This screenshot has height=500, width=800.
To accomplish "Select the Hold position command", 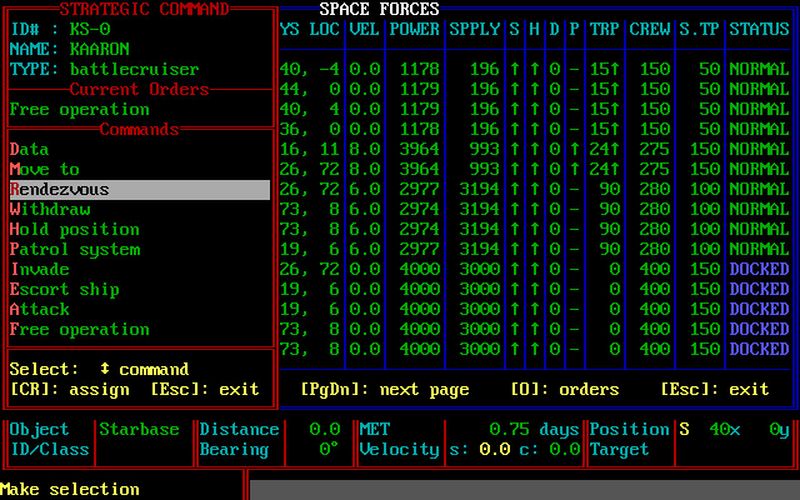I will [x=74, y=229].
